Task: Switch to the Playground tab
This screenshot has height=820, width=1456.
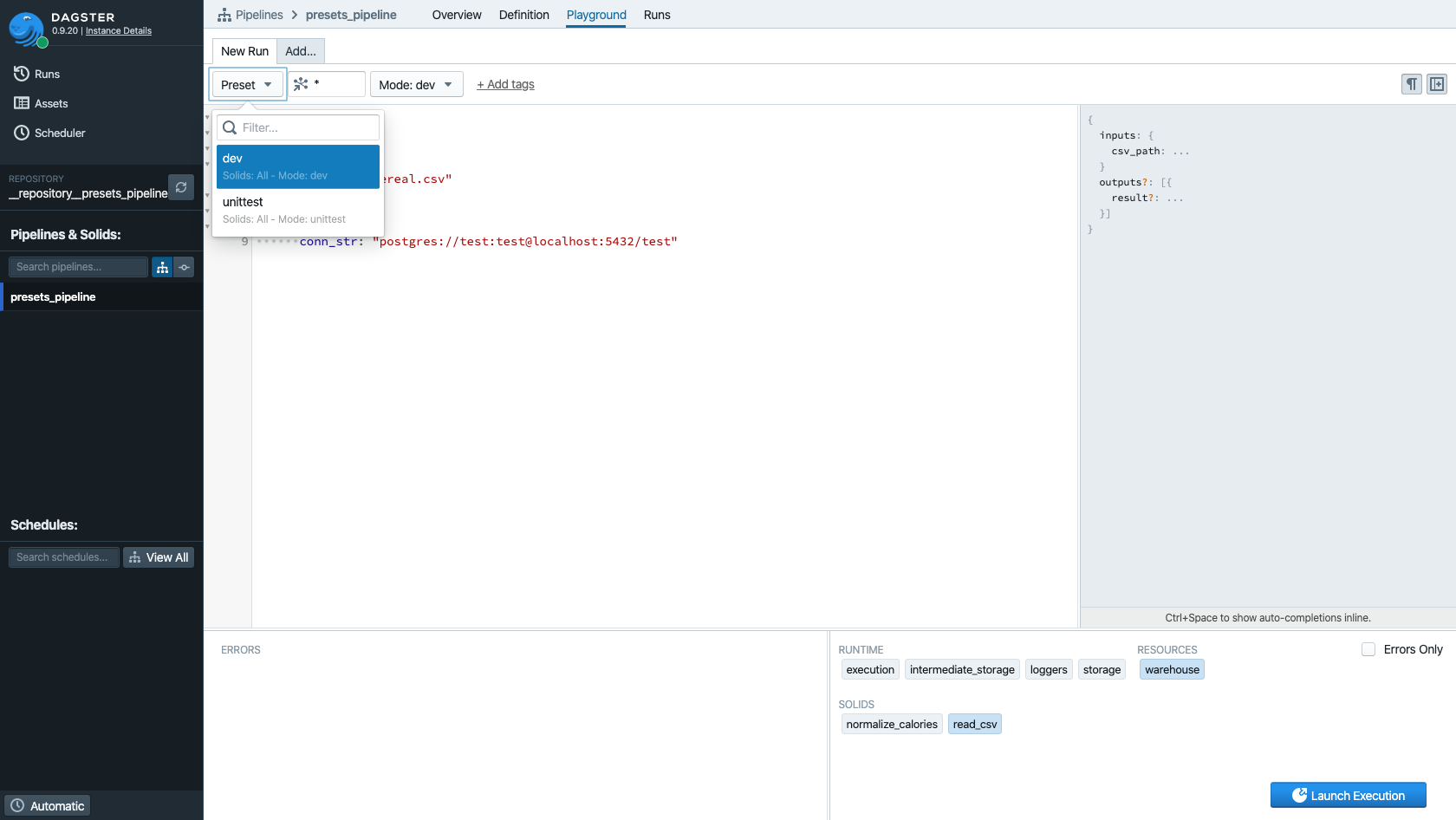Action: pyautogui.click(x=596, y=15)
